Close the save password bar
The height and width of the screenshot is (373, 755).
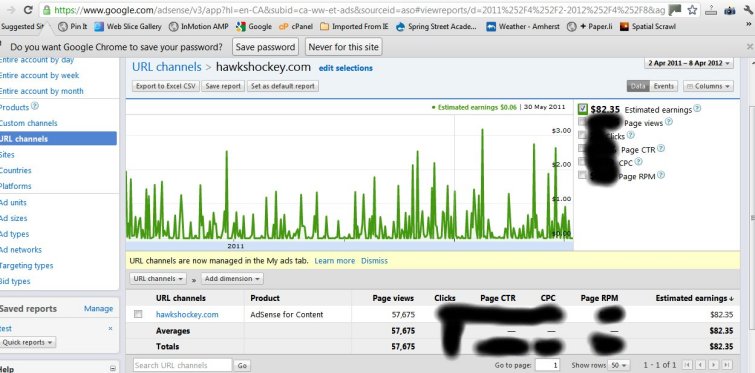(x=750, y=47)
